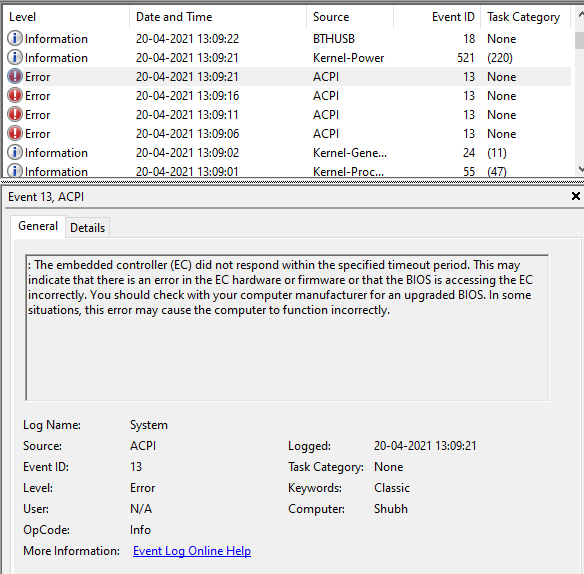This screenshot has height=574, width=584.
Task: Click inside the event description text box
Action: [x=287, y=328]
